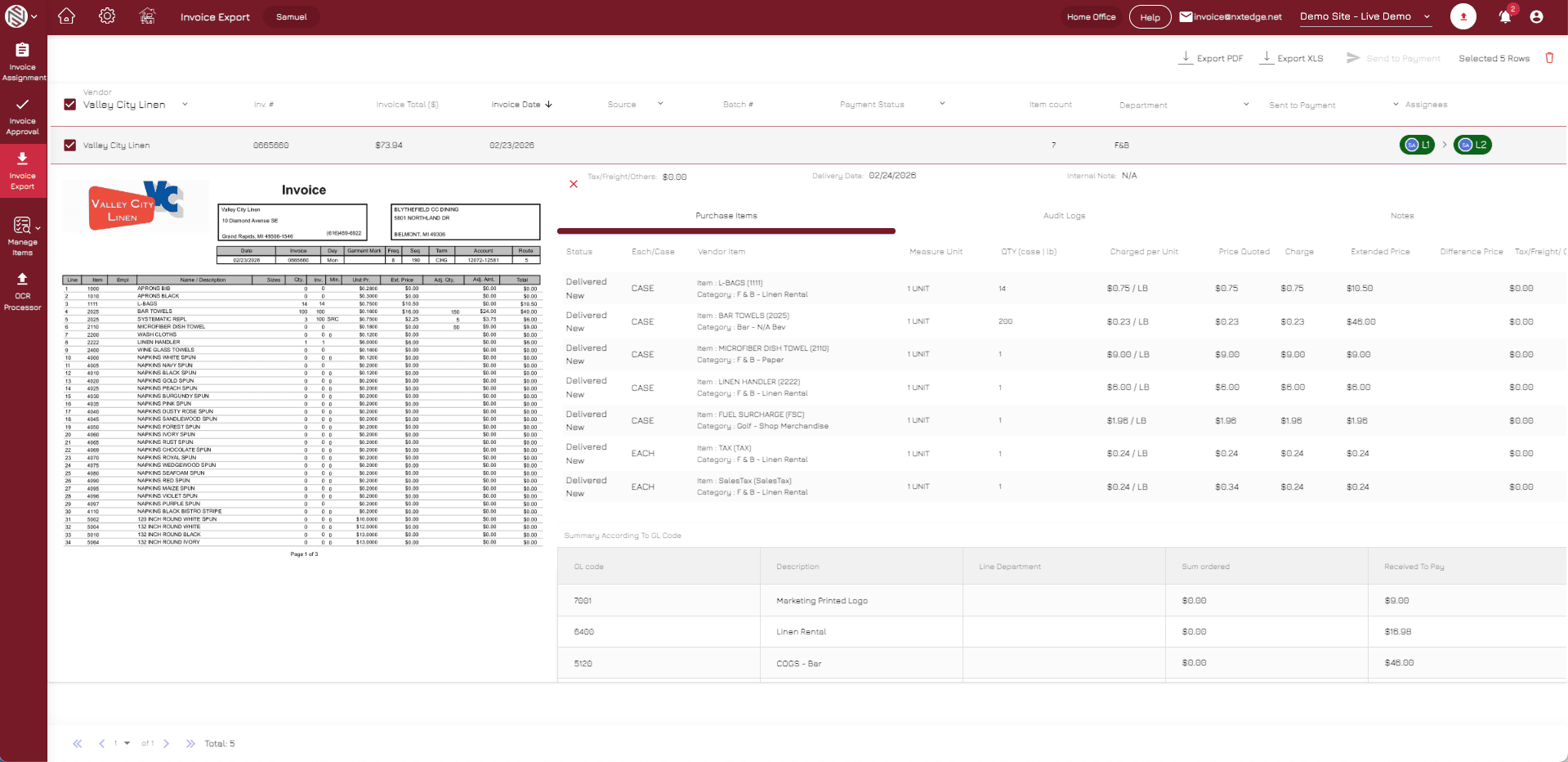Sort by Invoice Date arrow

548,105
